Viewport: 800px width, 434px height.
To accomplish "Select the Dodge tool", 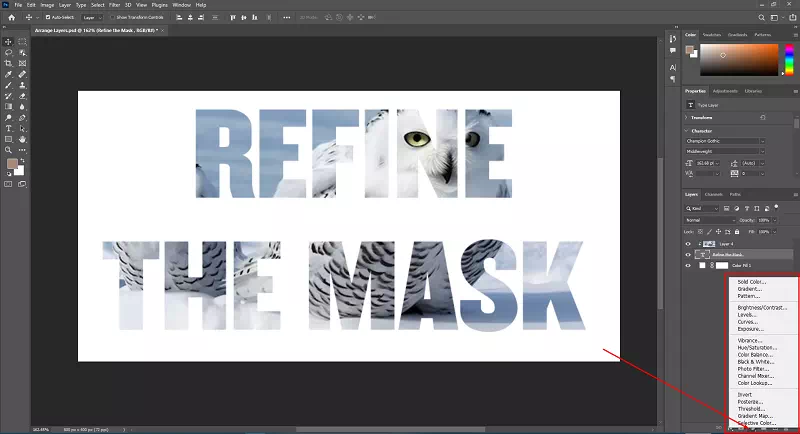I will (8, 118).
